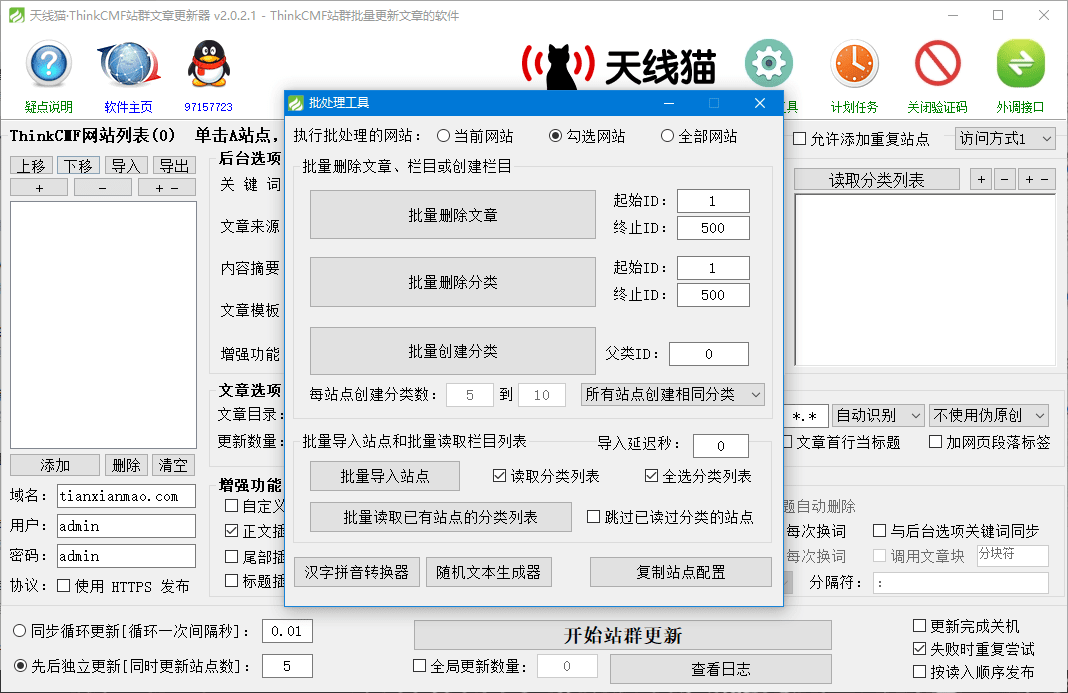This screenshot has width=1068, height=693.
Task: Click the QQ penguin icon 97157723
Action: (x=208, y=65)
